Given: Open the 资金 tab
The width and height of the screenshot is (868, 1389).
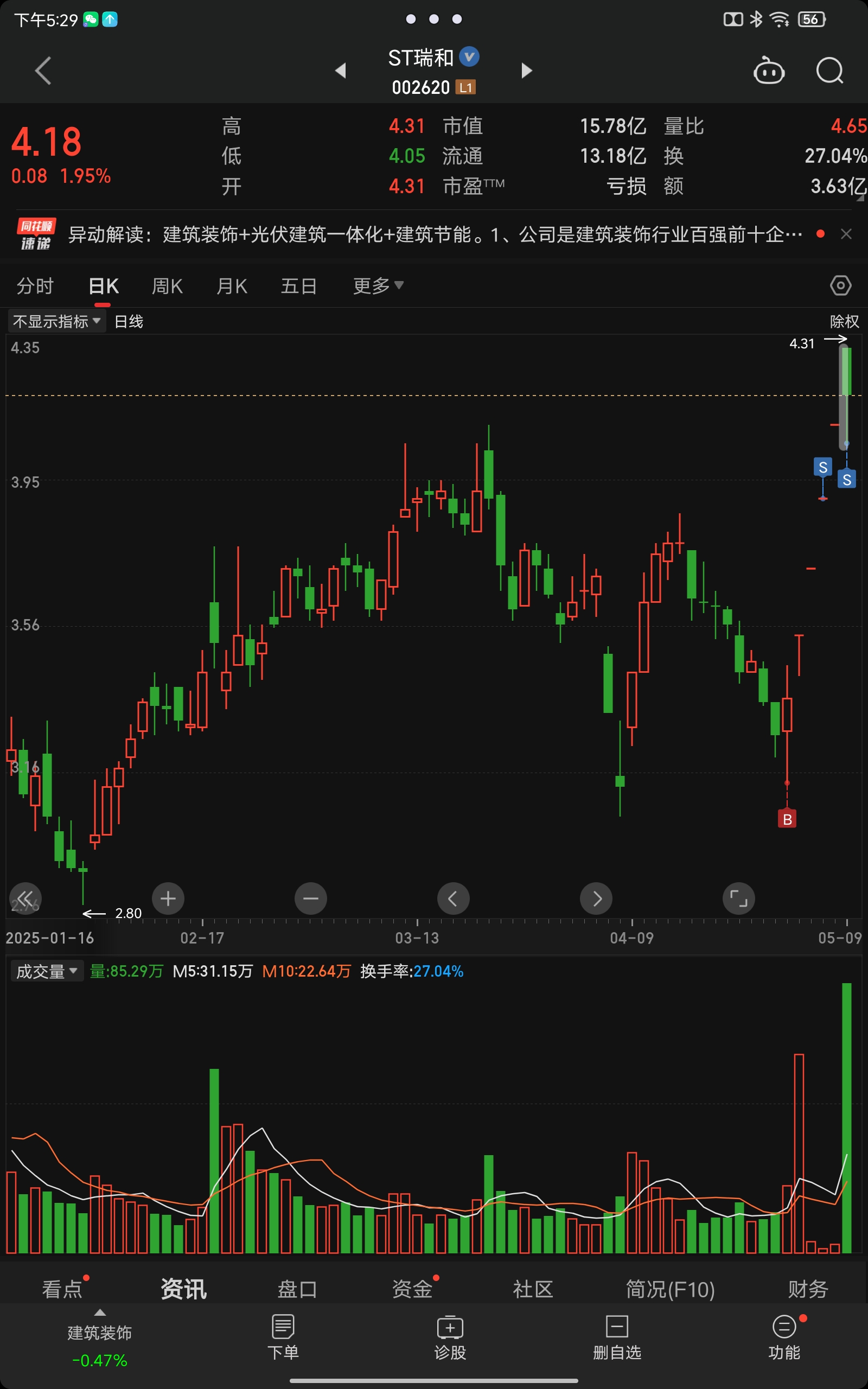Looking at the screenshot, I should [x=412, y=1289].
